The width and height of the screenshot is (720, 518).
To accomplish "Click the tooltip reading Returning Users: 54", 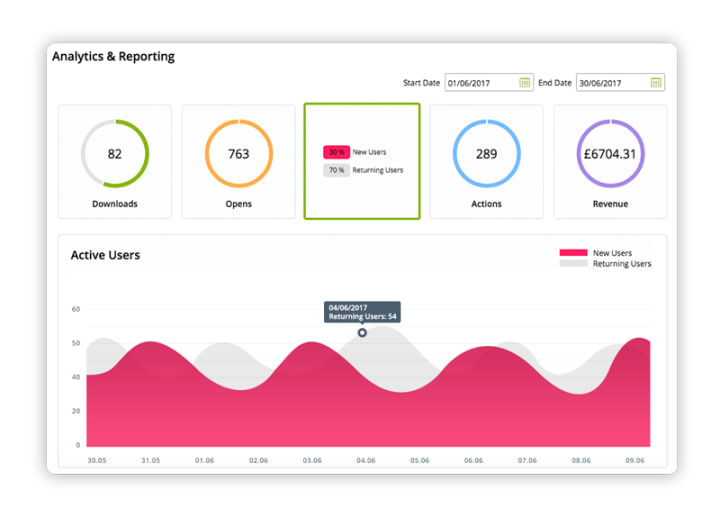I will point(362,312).
